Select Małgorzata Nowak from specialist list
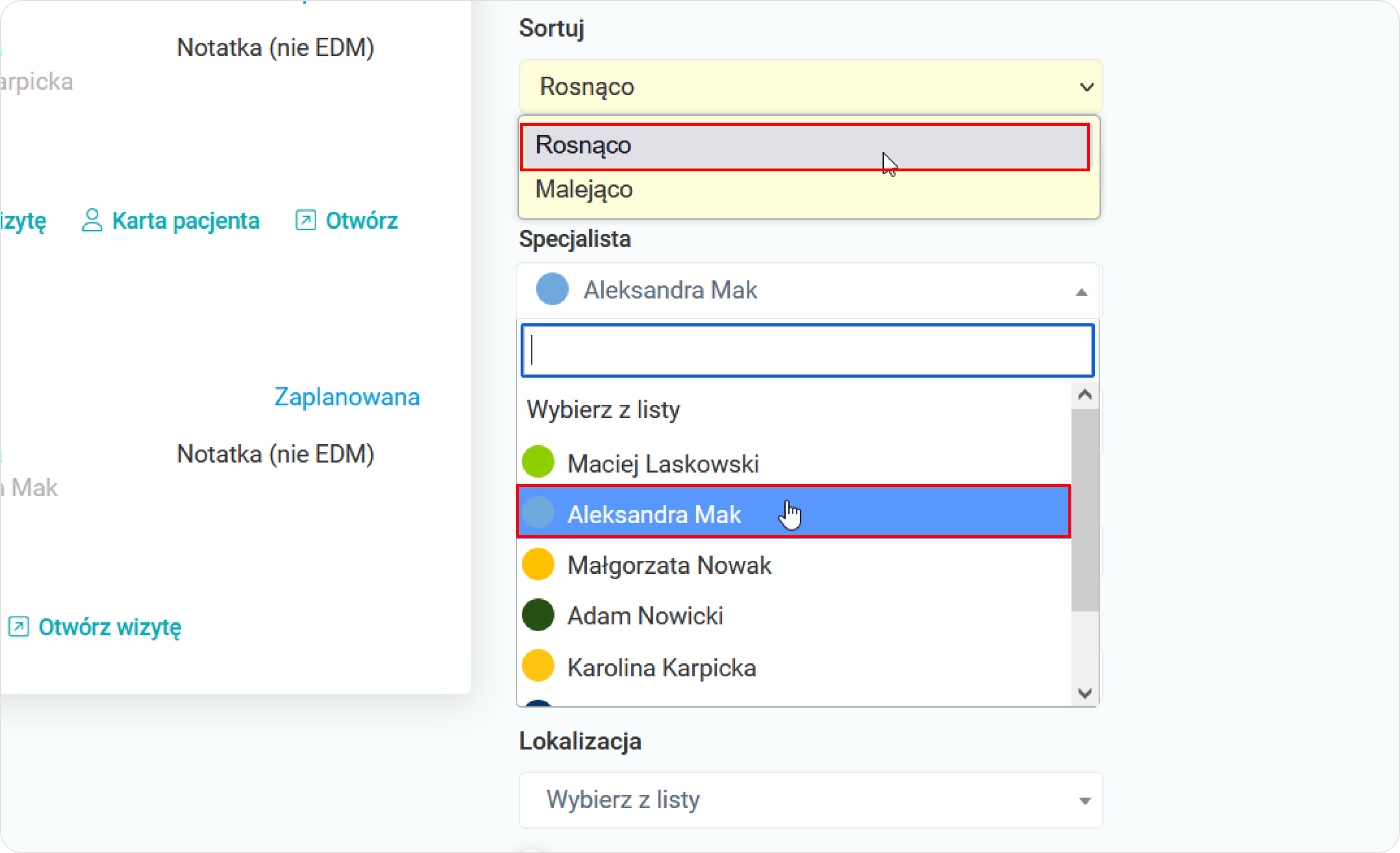1400x853 pixels. click(x=793, y=565)
